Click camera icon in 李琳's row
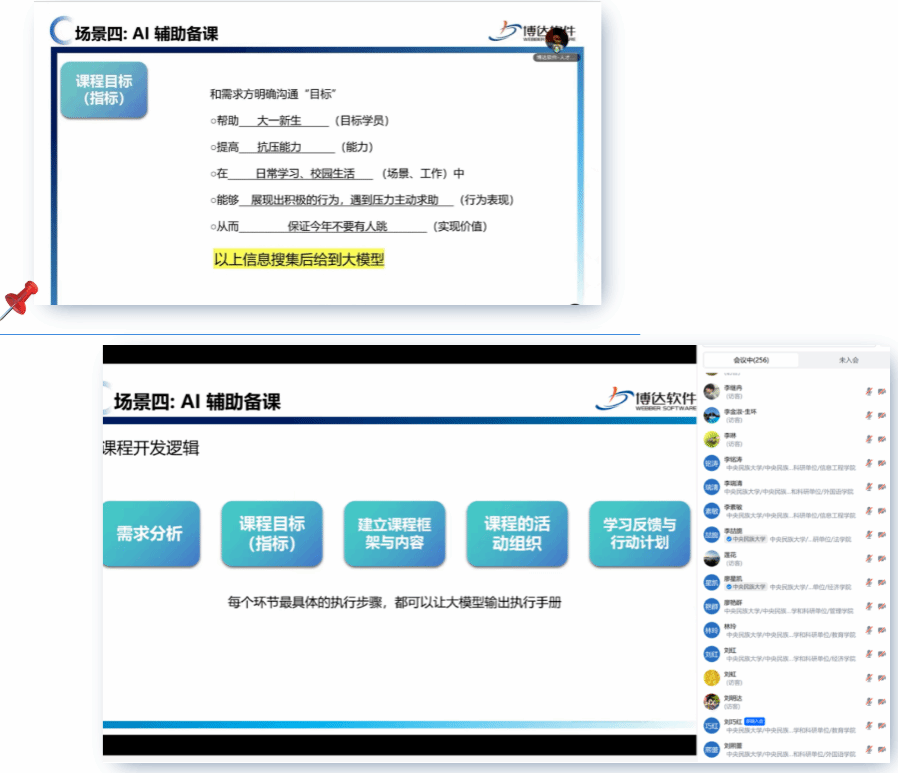 click(x=881, y=439)
